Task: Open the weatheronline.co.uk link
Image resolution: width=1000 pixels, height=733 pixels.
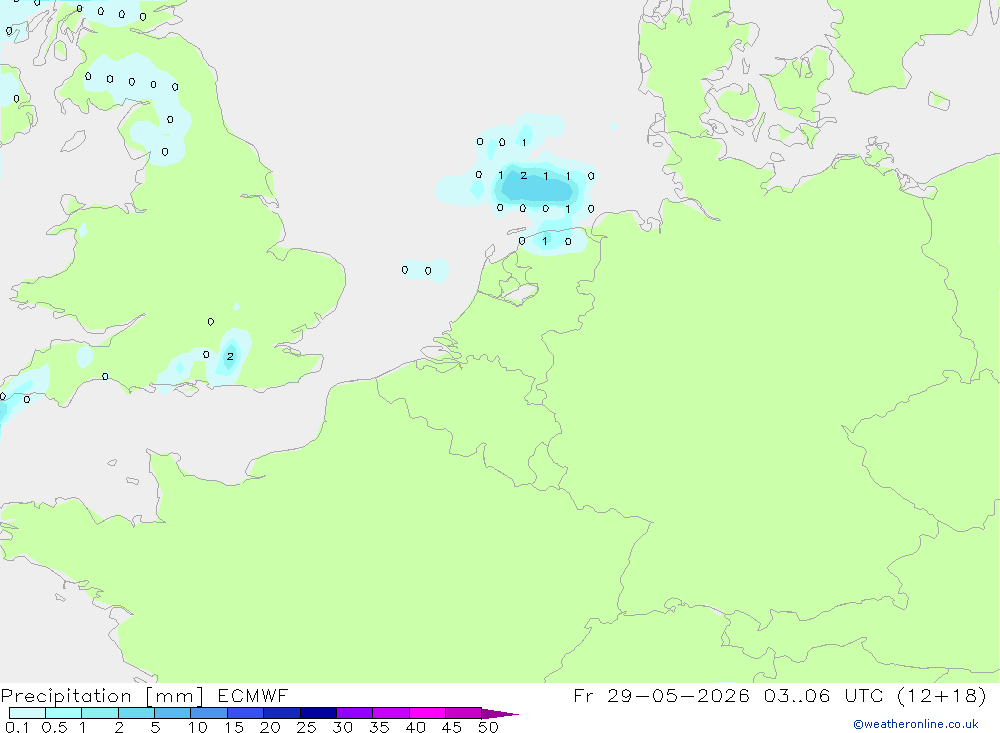Action: 916,724
